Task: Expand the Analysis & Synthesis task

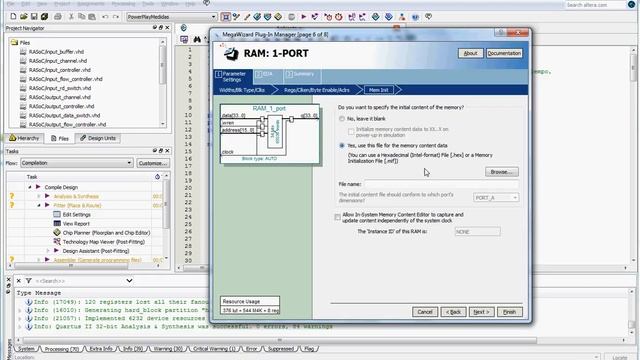Action: click(x=39, y=196)
